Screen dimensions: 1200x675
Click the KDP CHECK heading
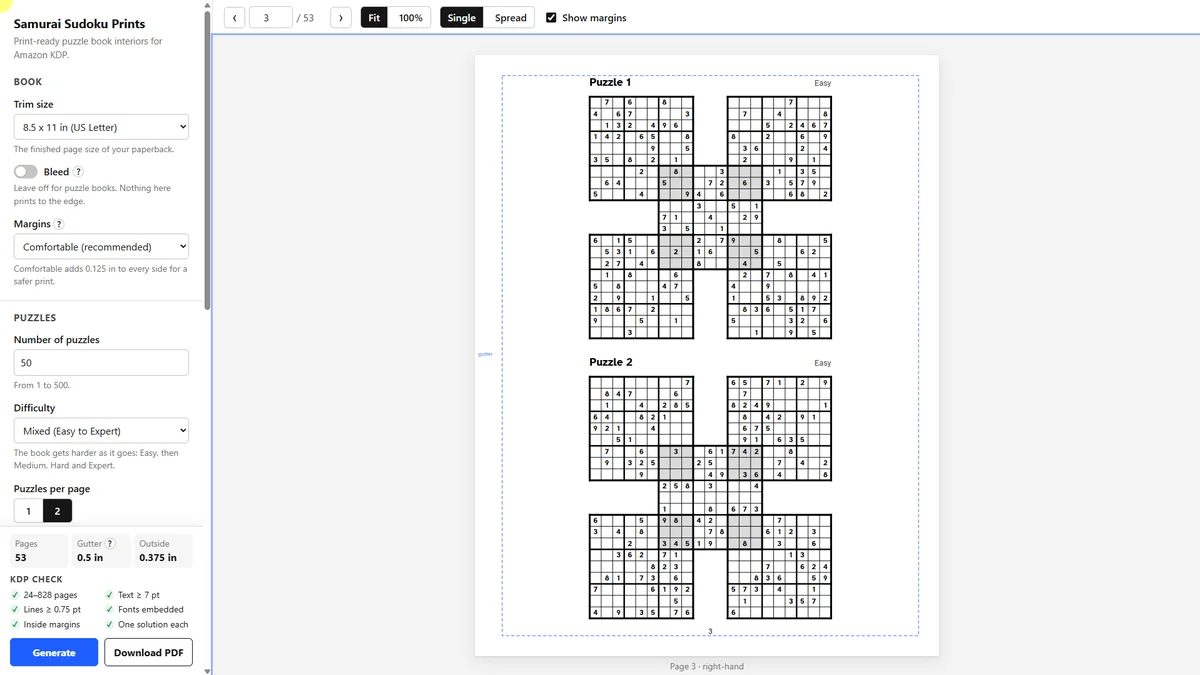coord(37,579)
